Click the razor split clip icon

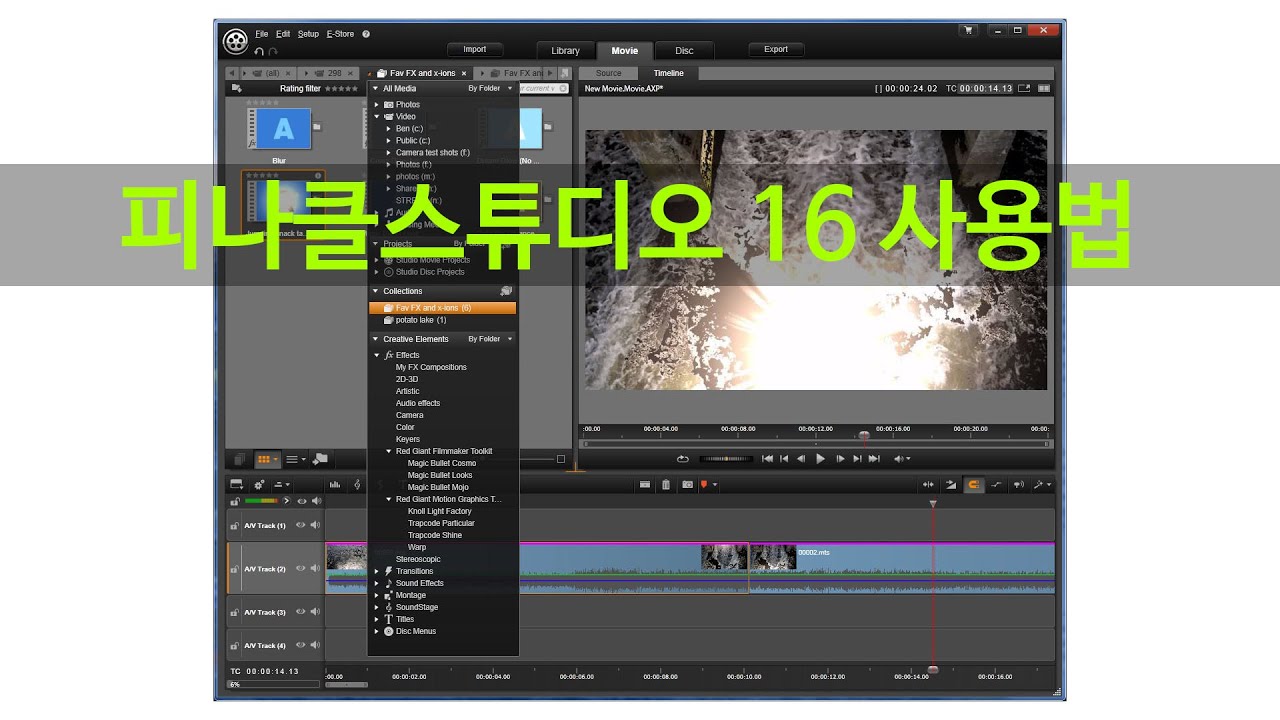(x=646, y=485)
